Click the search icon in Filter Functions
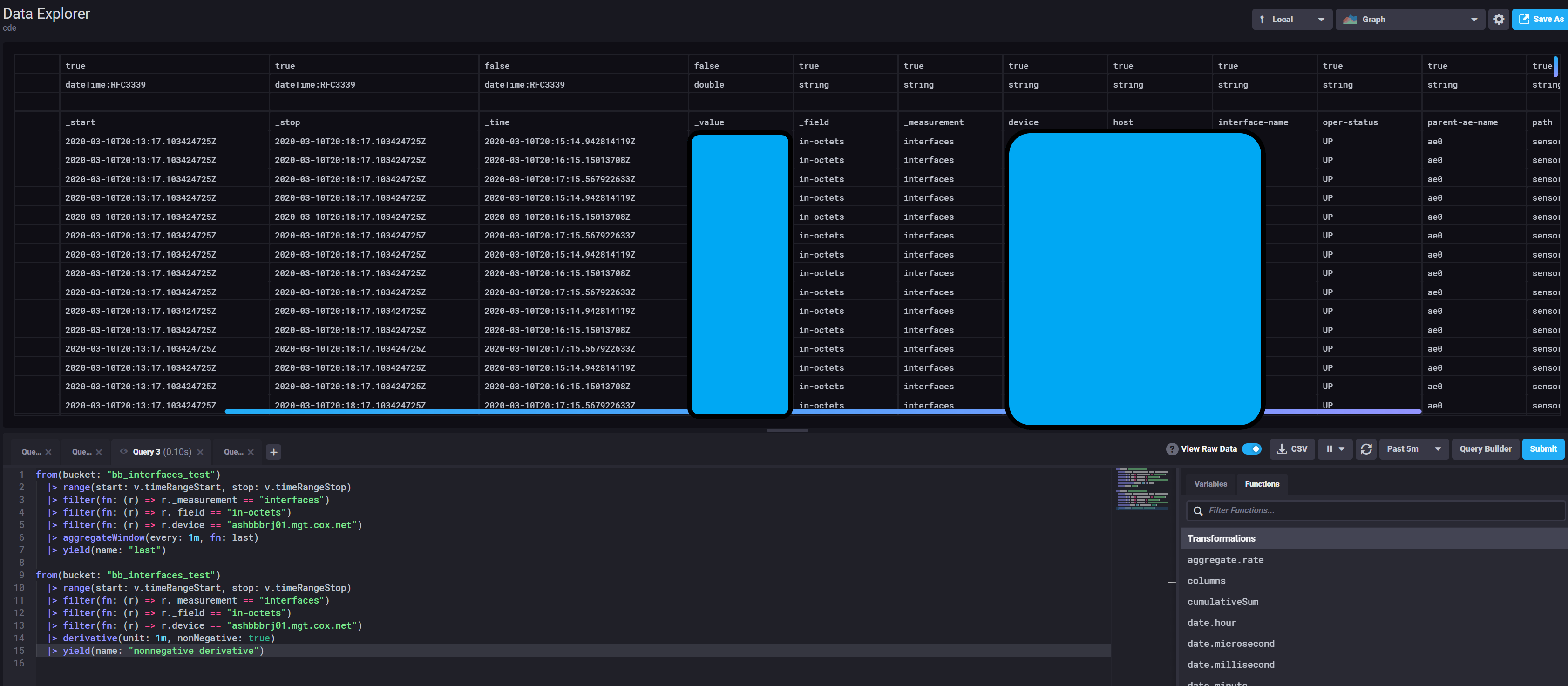The width and height of the screenshot is (1568, 686). coord(1198,511)
